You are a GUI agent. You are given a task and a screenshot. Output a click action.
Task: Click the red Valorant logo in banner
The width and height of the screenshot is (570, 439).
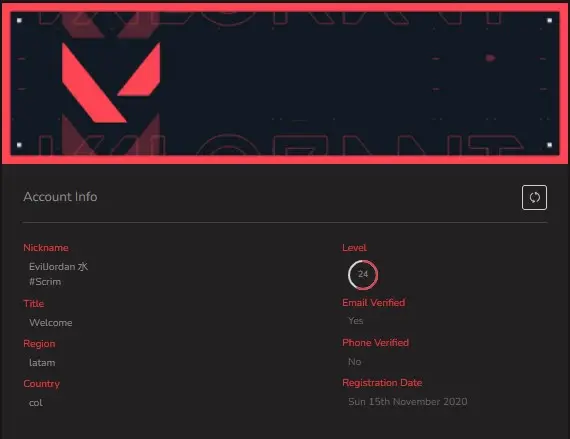point(111,82)
